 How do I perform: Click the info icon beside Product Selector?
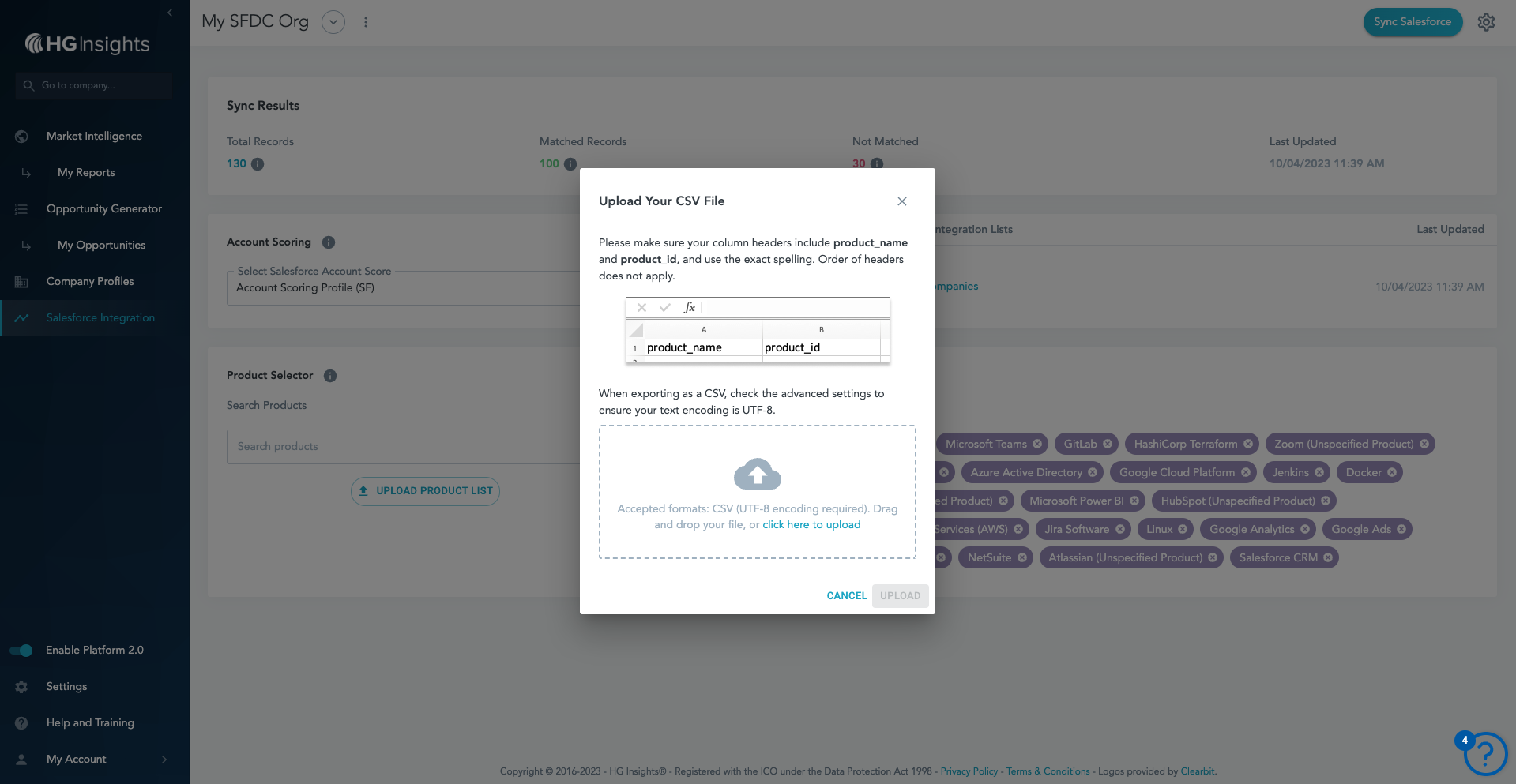tap(330, 376)
